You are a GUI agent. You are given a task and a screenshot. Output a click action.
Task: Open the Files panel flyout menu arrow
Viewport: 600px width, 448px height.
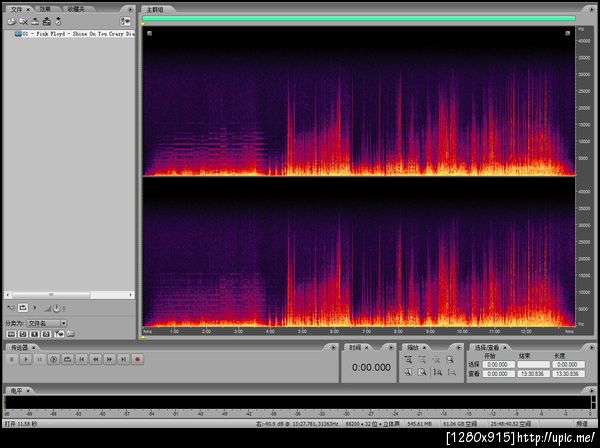click(x=130, y=9)
